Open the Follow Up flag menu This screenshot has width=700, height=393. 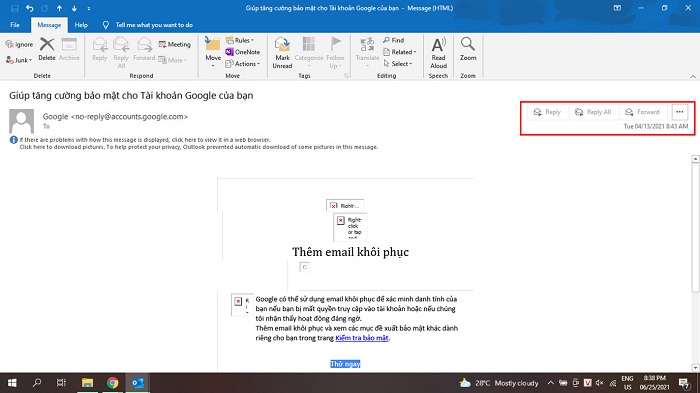[x=335, y=52]
